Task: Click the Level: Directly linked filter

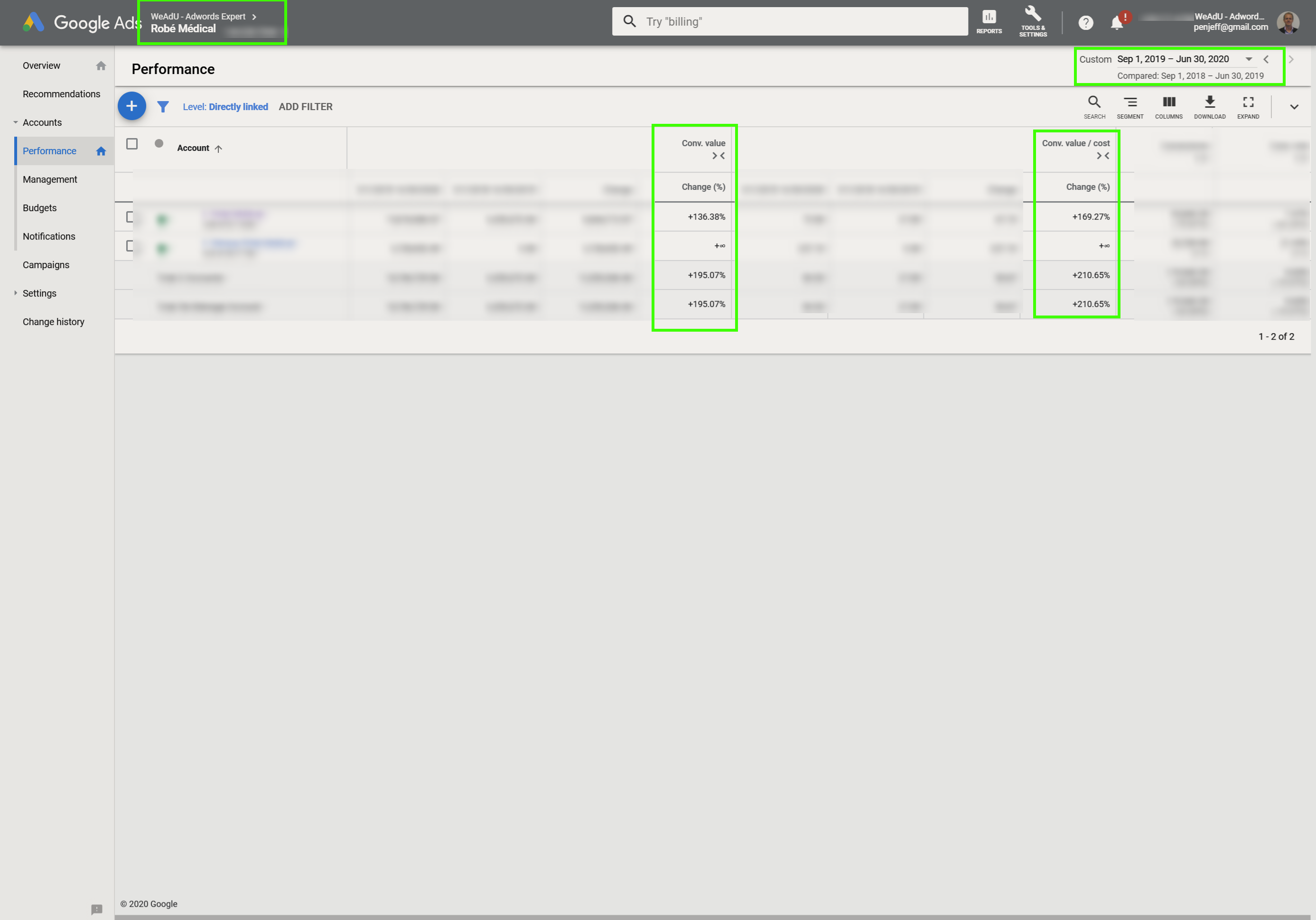Action: [x=225, y=107]
